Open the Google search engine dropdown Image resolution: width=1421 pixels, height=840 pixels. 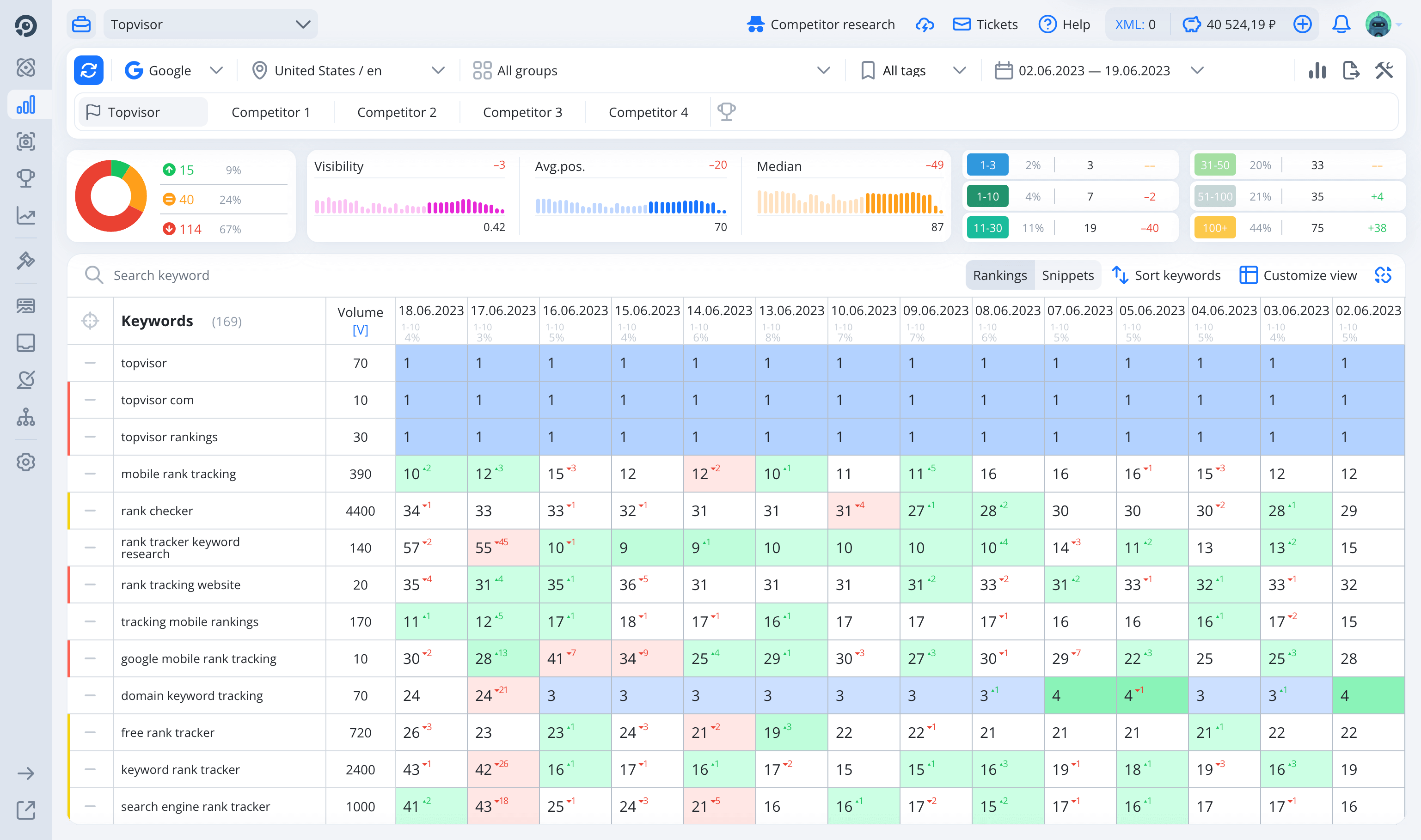tap(173, 71)
